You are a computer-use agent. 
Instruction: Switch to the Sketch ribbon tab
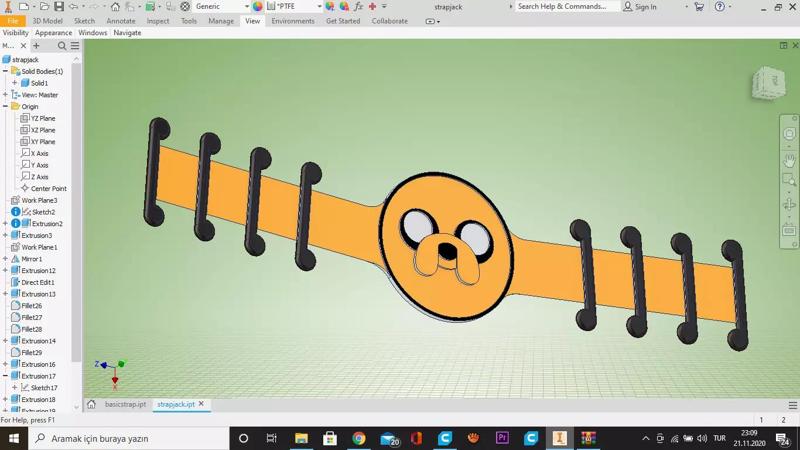[x=84, y=21]
